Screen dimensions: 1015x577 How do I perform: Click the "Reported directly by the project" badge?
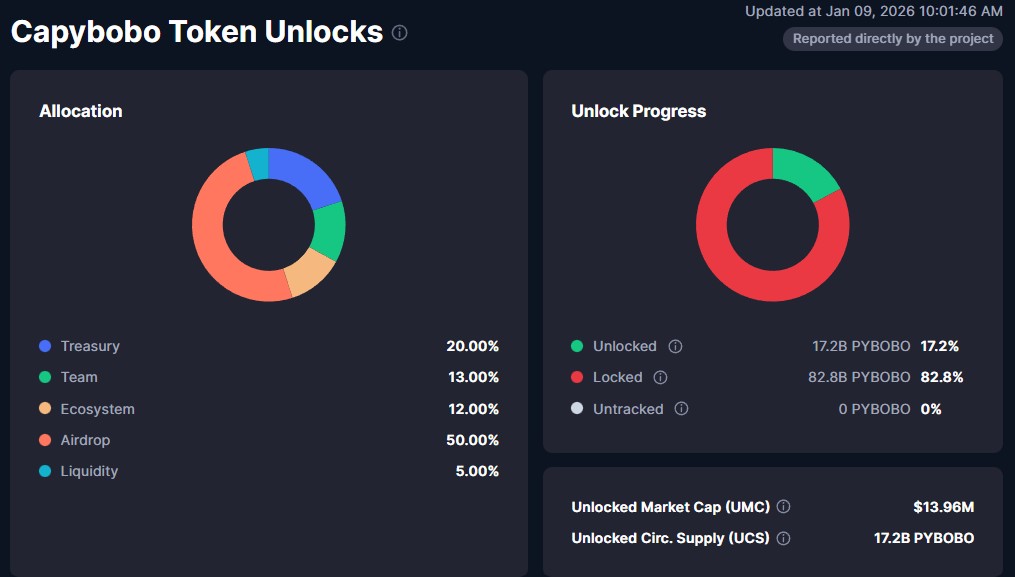[893, 39]
